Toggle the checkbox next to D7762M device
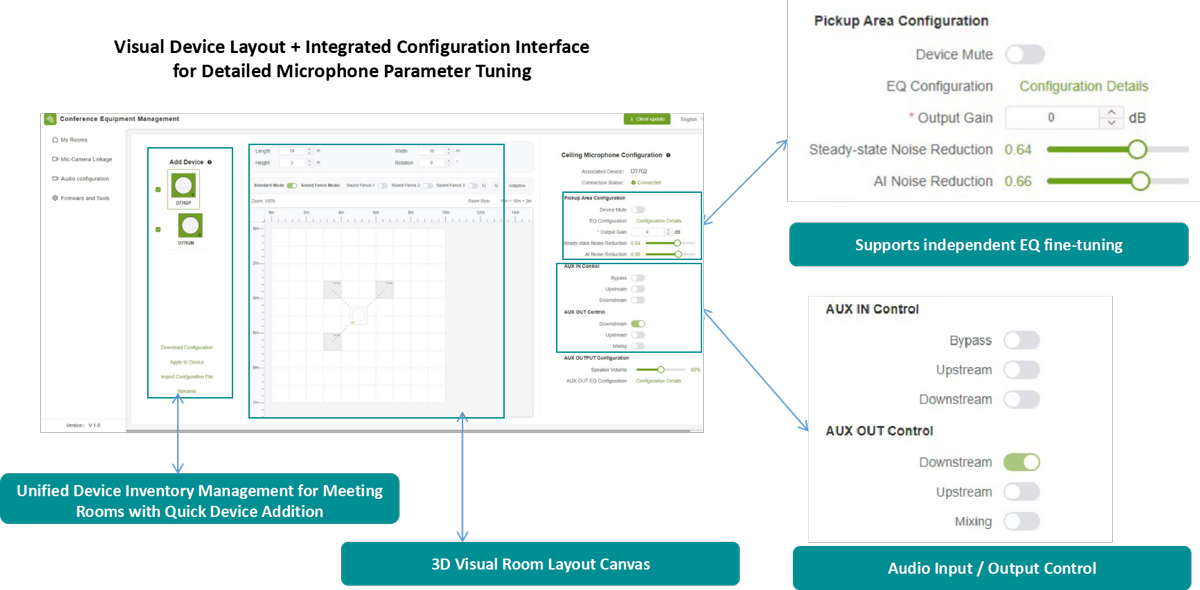Viewport: 1200px width, 590px height. tap(158, 229)
